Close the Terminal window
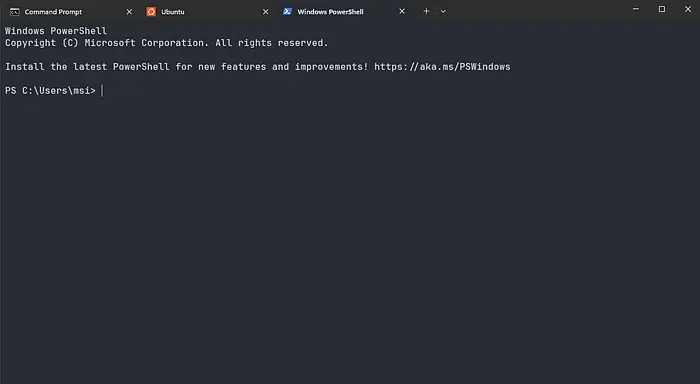This screenshot has width=700, height=384. pyautogui.click(x=688, y=9)
